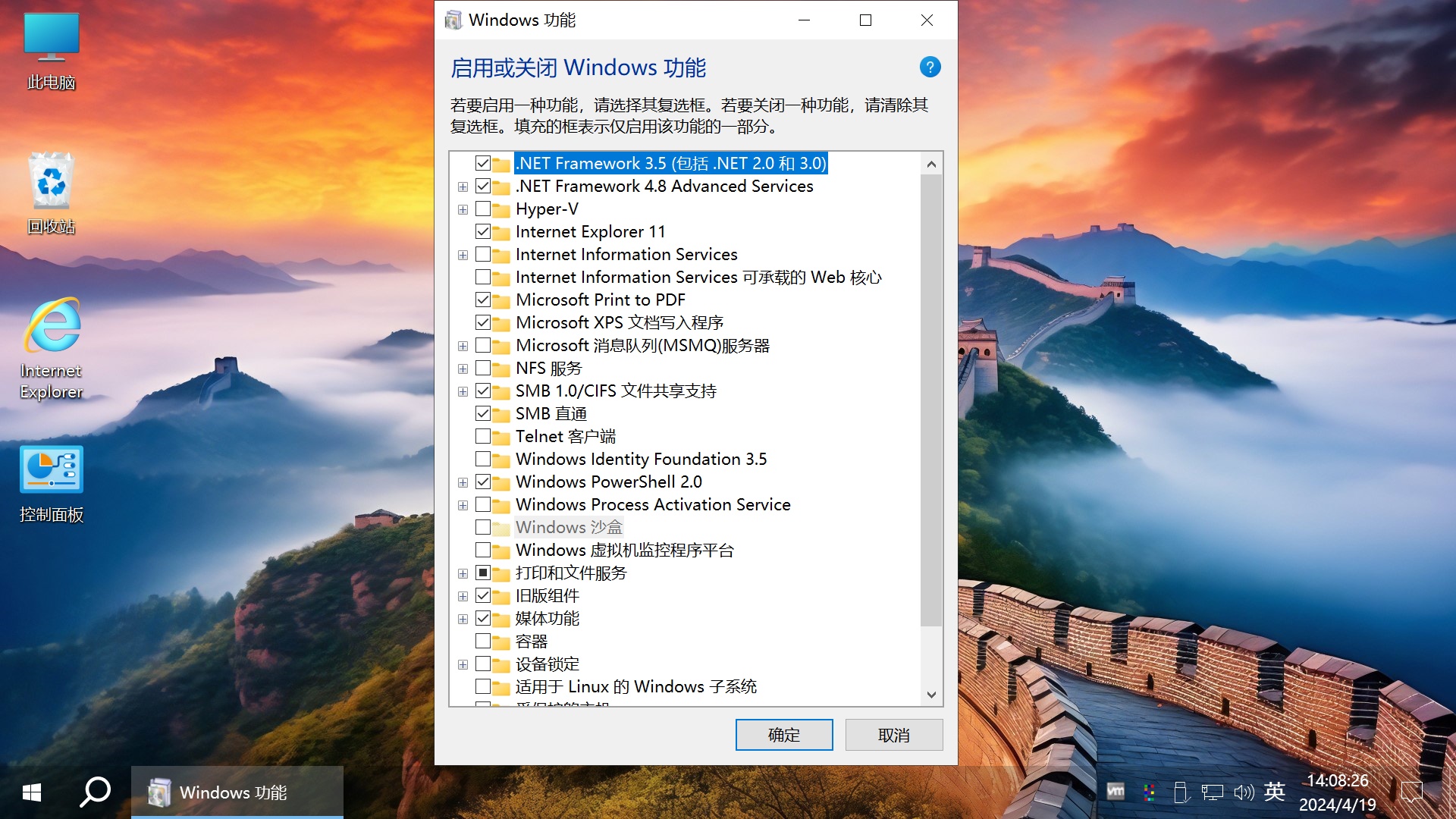Select the 媒体功能 entry text

tap(548, 618)
